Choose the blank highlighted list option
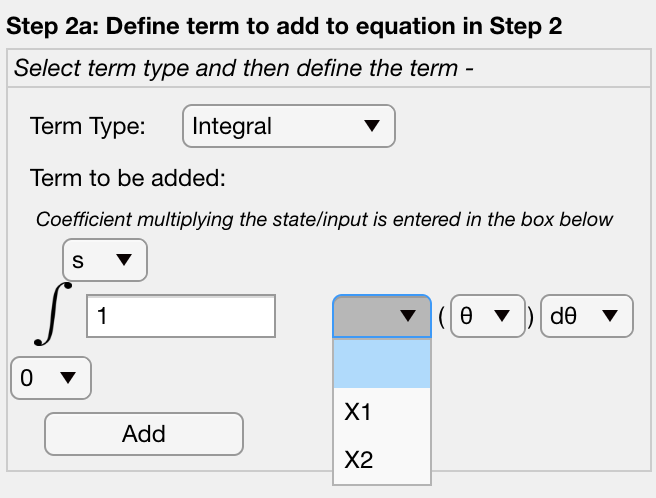Screen dimensions: 656x498 [382, 363]
